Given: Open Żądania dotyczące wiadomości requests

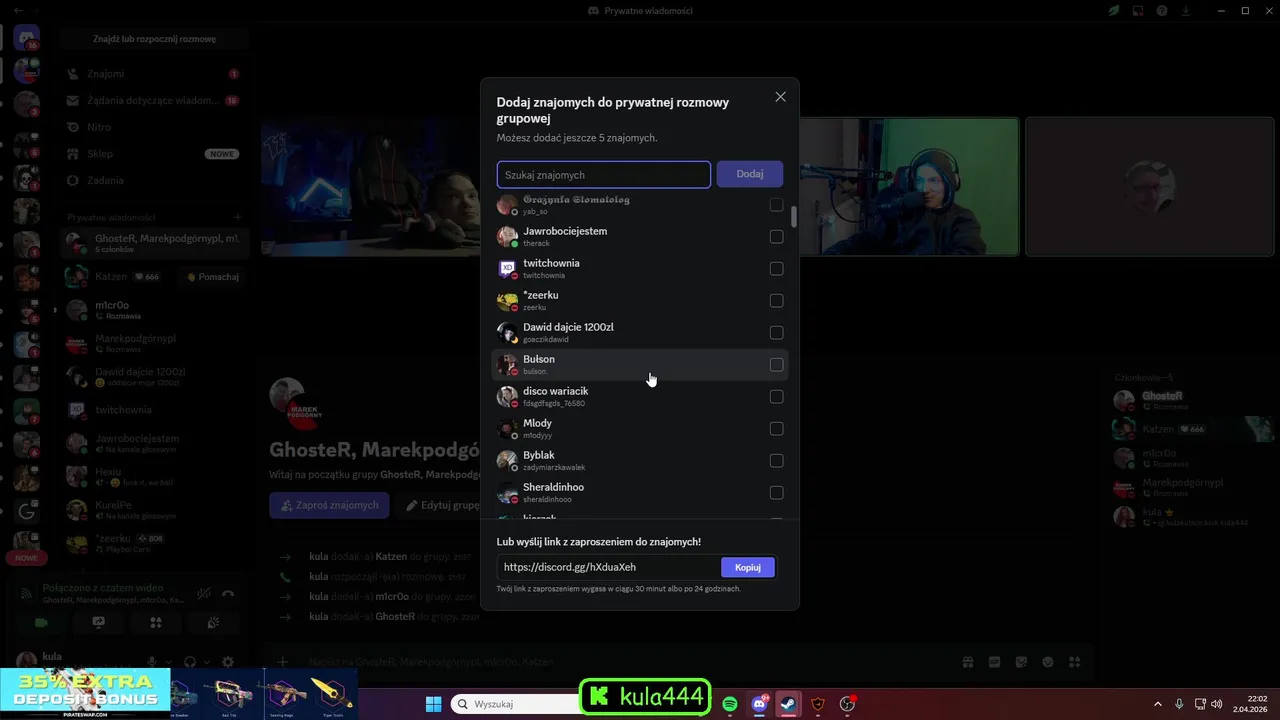Looking at the screenshot, I should [153, 101].
